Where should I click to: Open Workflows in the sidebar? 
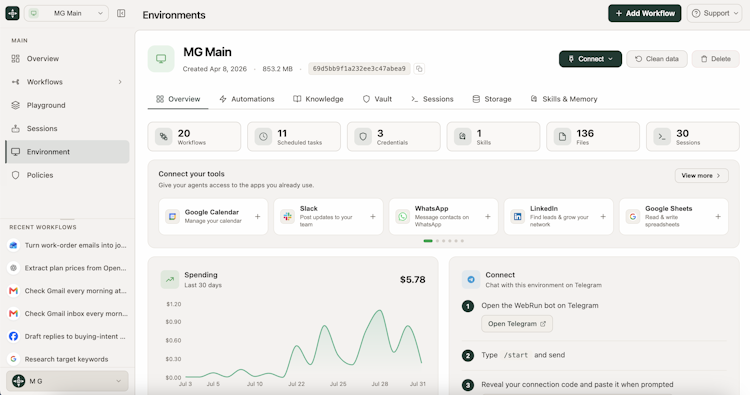(x=67, y=82)
